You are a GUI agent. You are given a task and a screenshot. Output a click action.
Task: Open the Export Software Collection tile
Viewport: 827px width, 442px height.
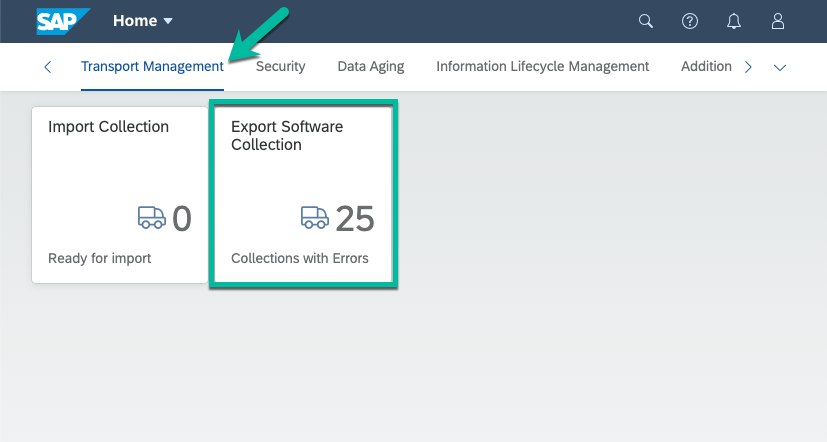click(x=303, y=195)
